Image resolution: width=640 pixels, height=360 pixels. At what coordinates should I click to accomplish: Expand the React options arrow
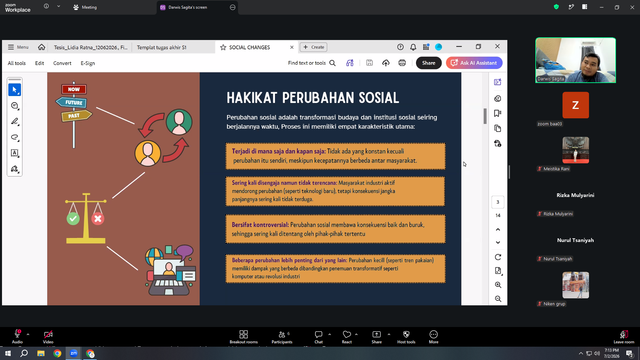(356, 334)
